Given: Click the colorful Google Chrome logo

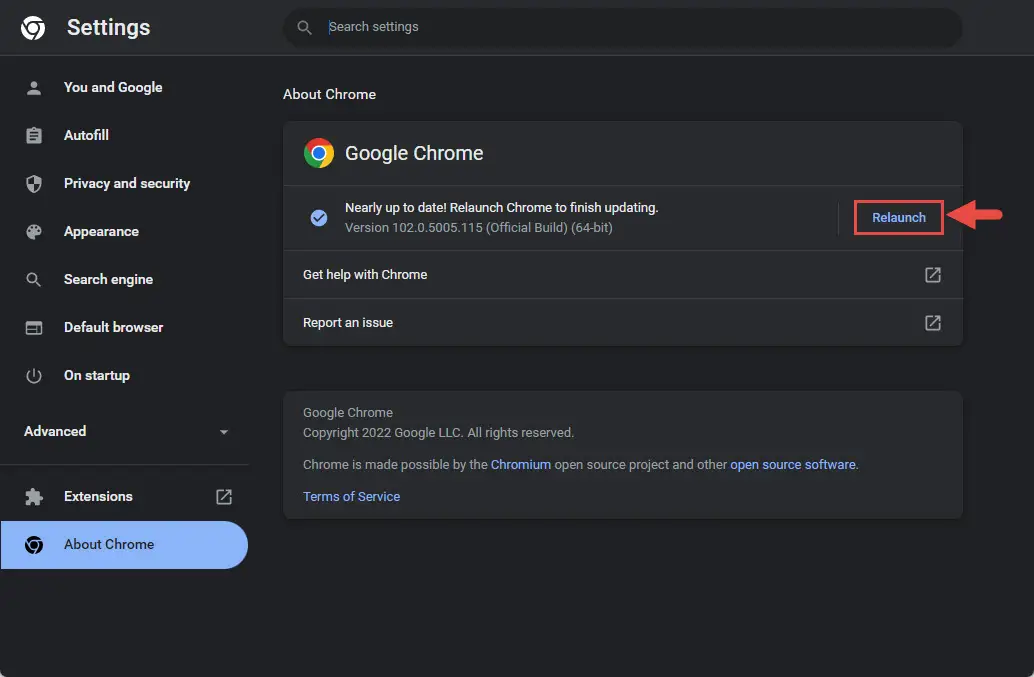Looking at the screenshot, I should click(x=319, y=153).
